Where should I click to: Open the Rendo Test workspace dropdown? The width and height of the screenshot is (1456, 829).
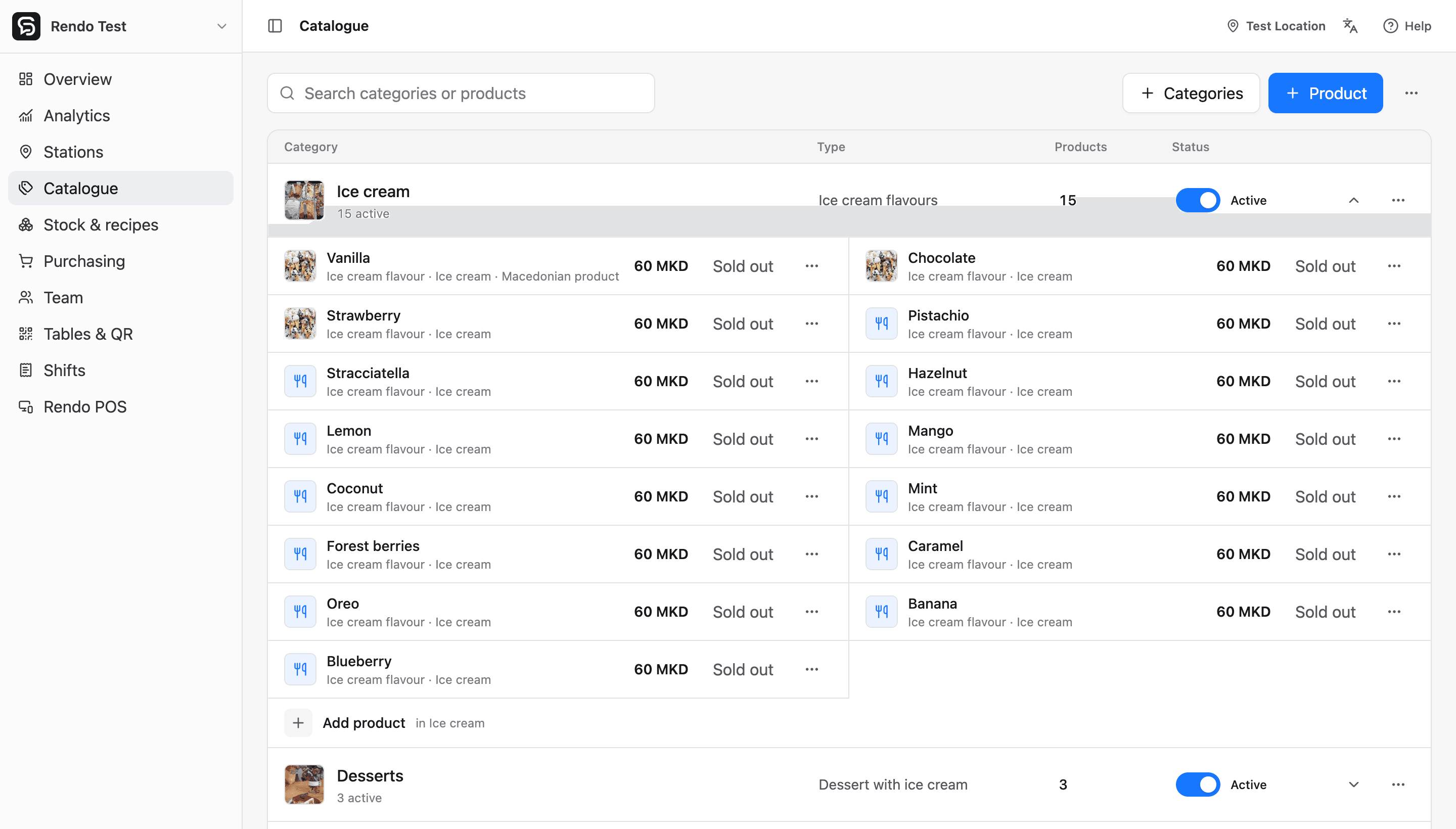121,26
